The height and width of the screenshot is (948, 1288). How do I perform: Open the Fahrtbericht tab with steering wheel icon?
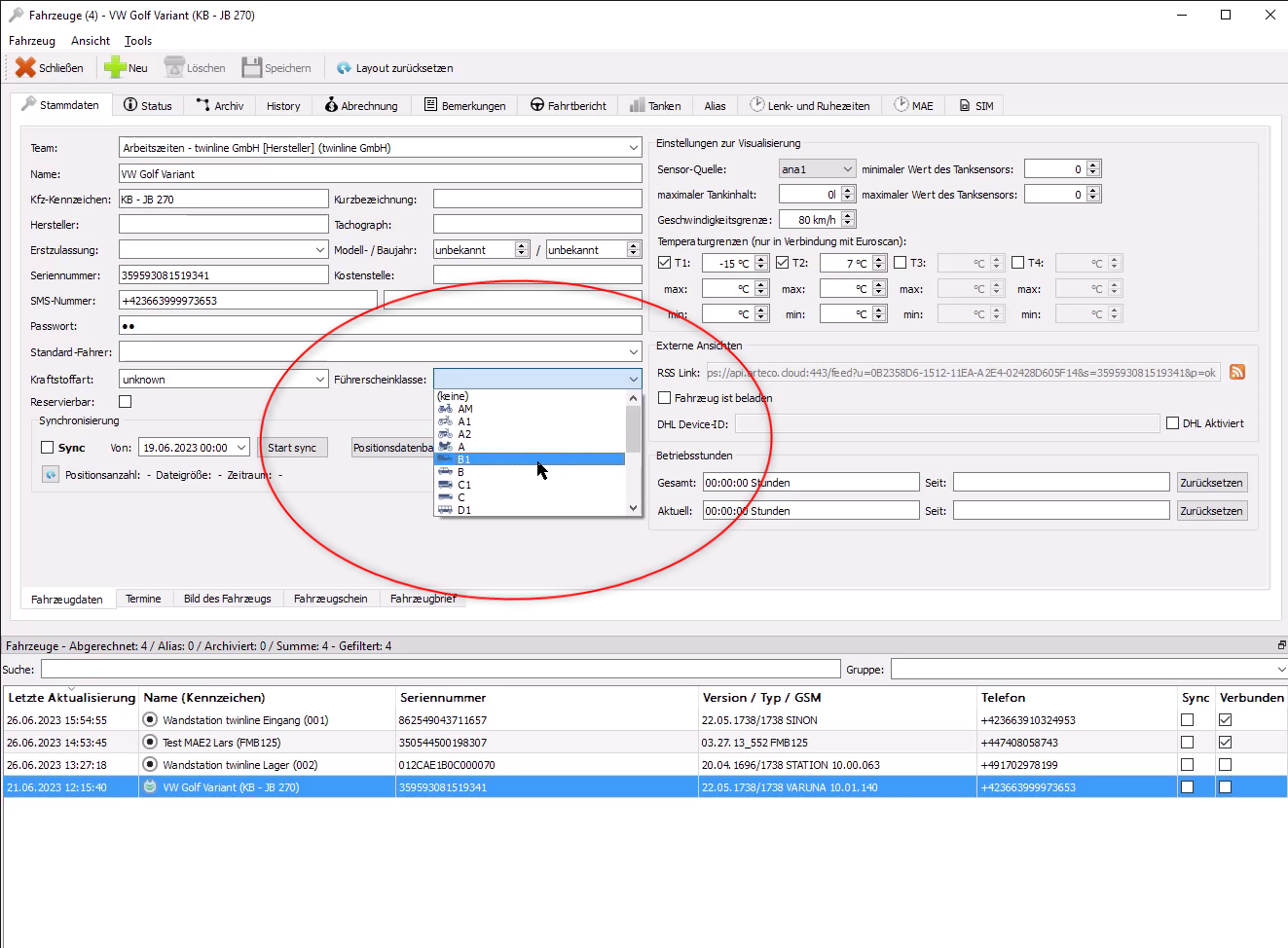click(568, 105)
